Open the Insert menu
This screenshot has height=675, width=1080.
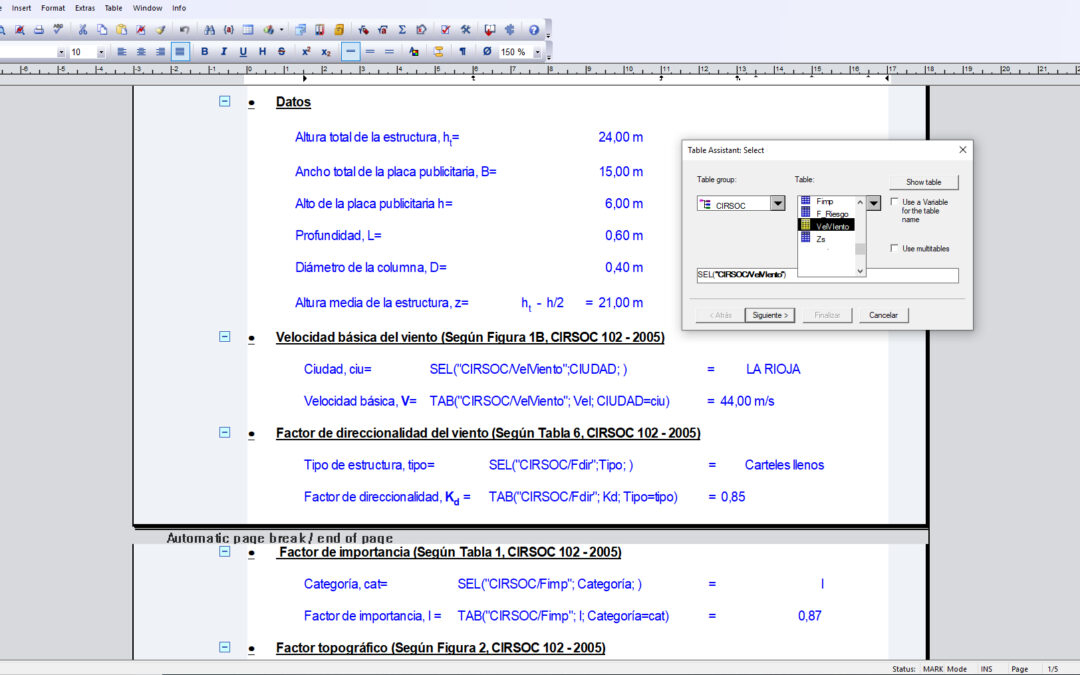21,8
